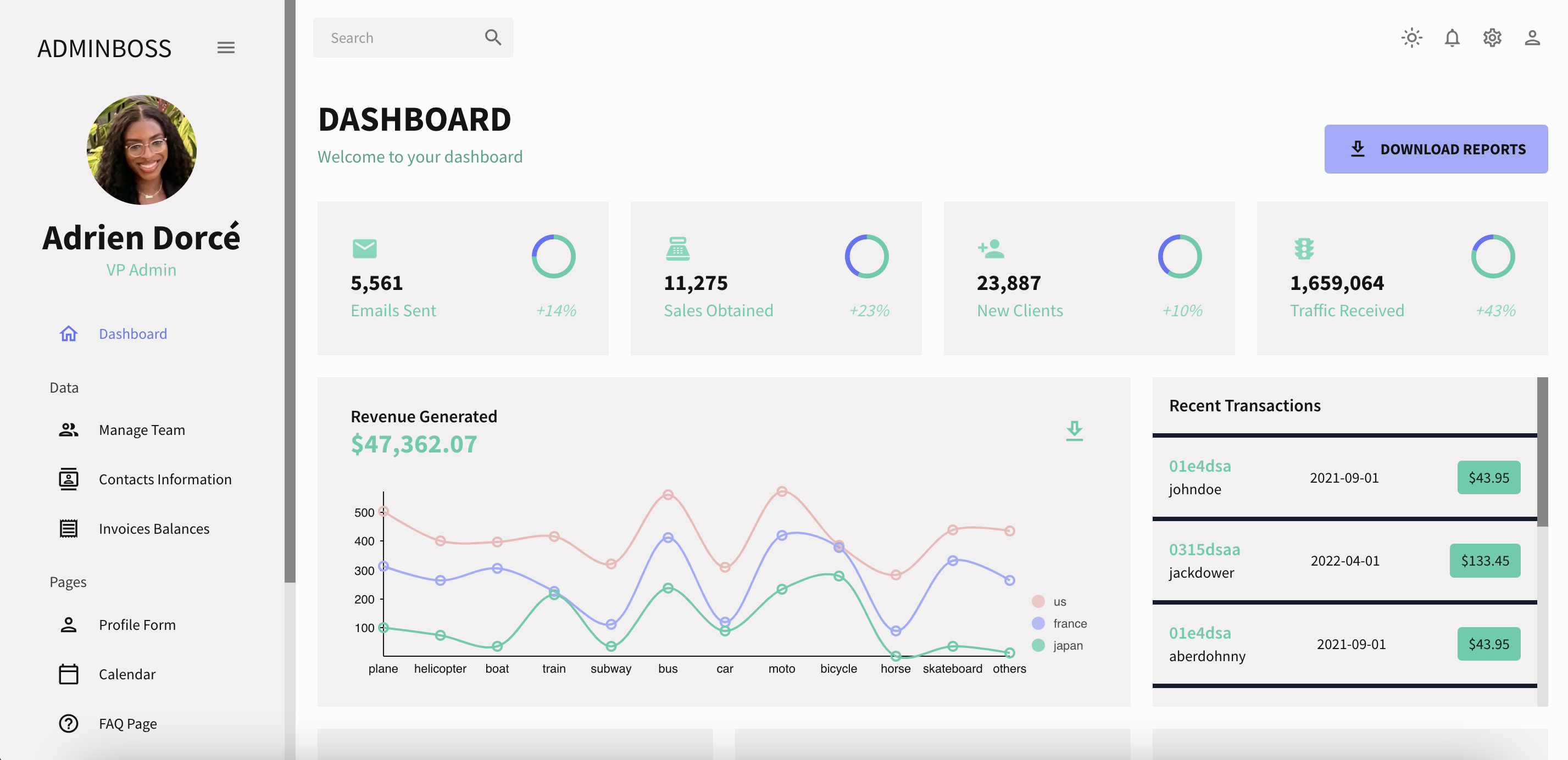This screenshot has height=760, width=1568.
Task: Click the Sales Obtained progress ring
Action: (866, 256)
